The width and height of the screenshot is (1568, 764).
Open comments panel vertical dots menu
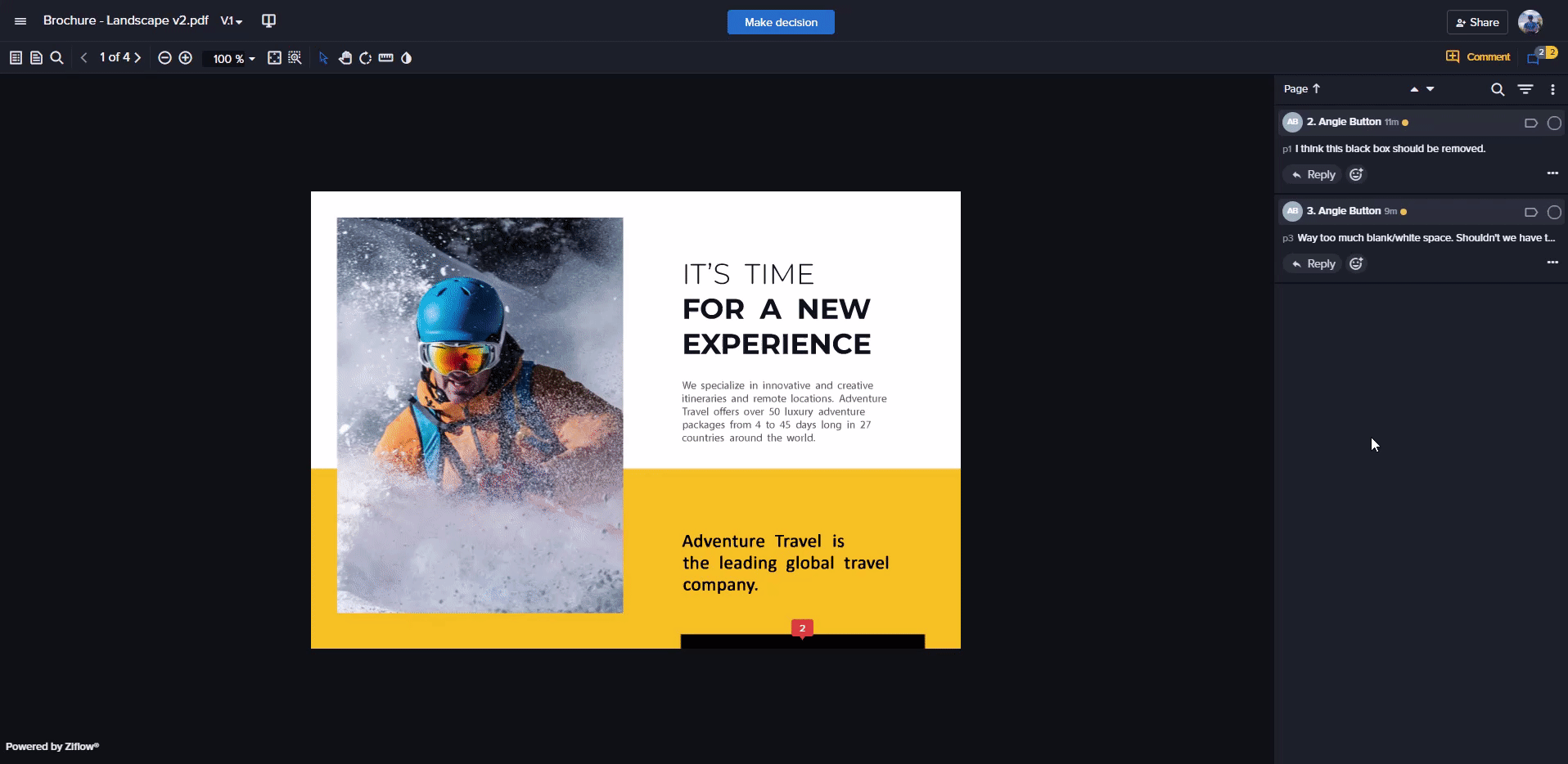click(1552, 89)
